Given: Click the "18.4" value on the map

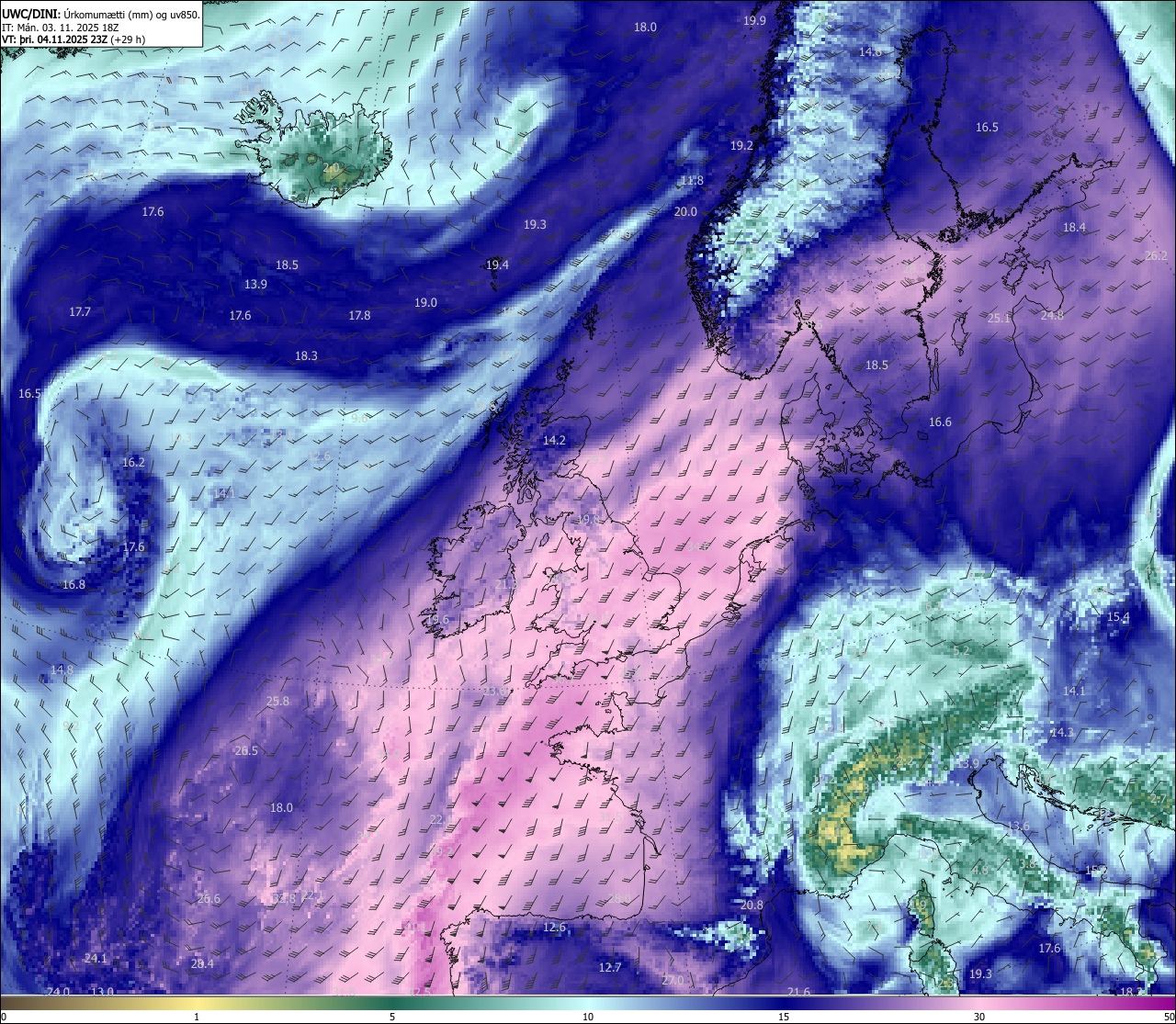Looking at the screenshot, I should 1074,227.
